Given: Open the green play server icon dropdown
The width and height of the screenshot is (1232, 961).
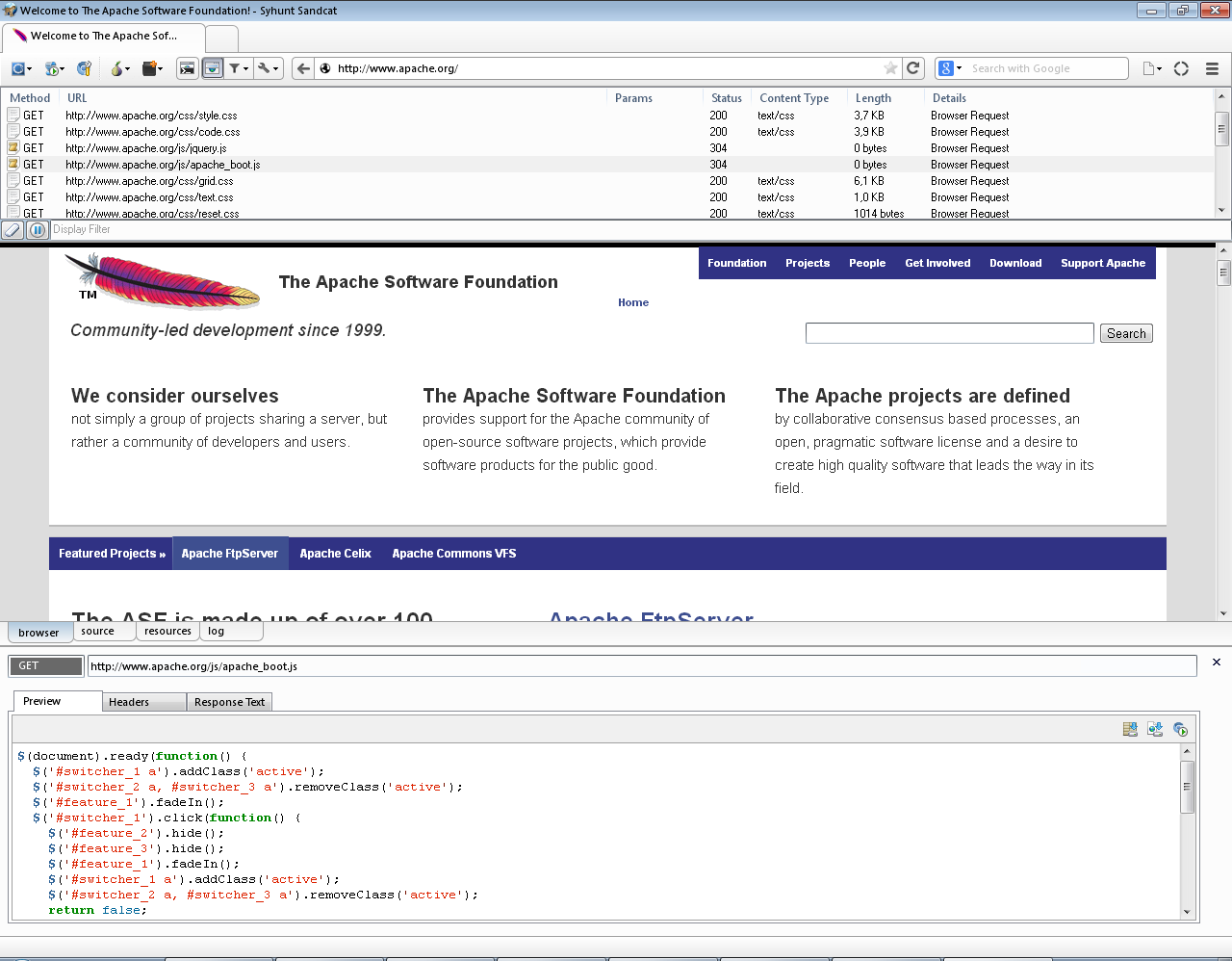Looking at the screenshot, I should [x=55, y=68].
